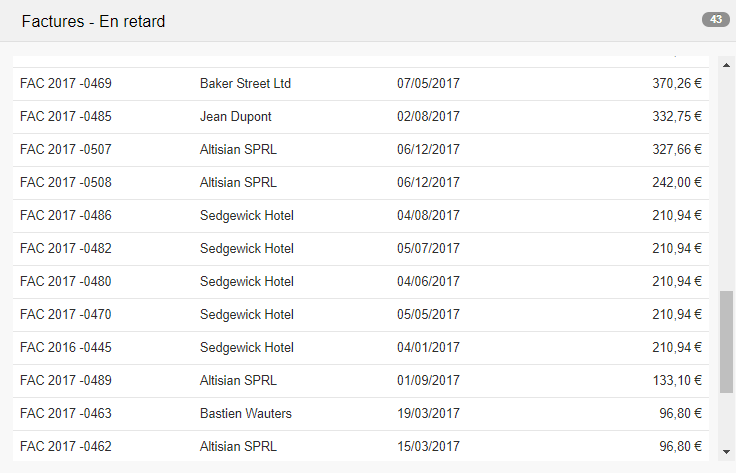Open invoice FAC 2017 -0508

pos(66,183)
